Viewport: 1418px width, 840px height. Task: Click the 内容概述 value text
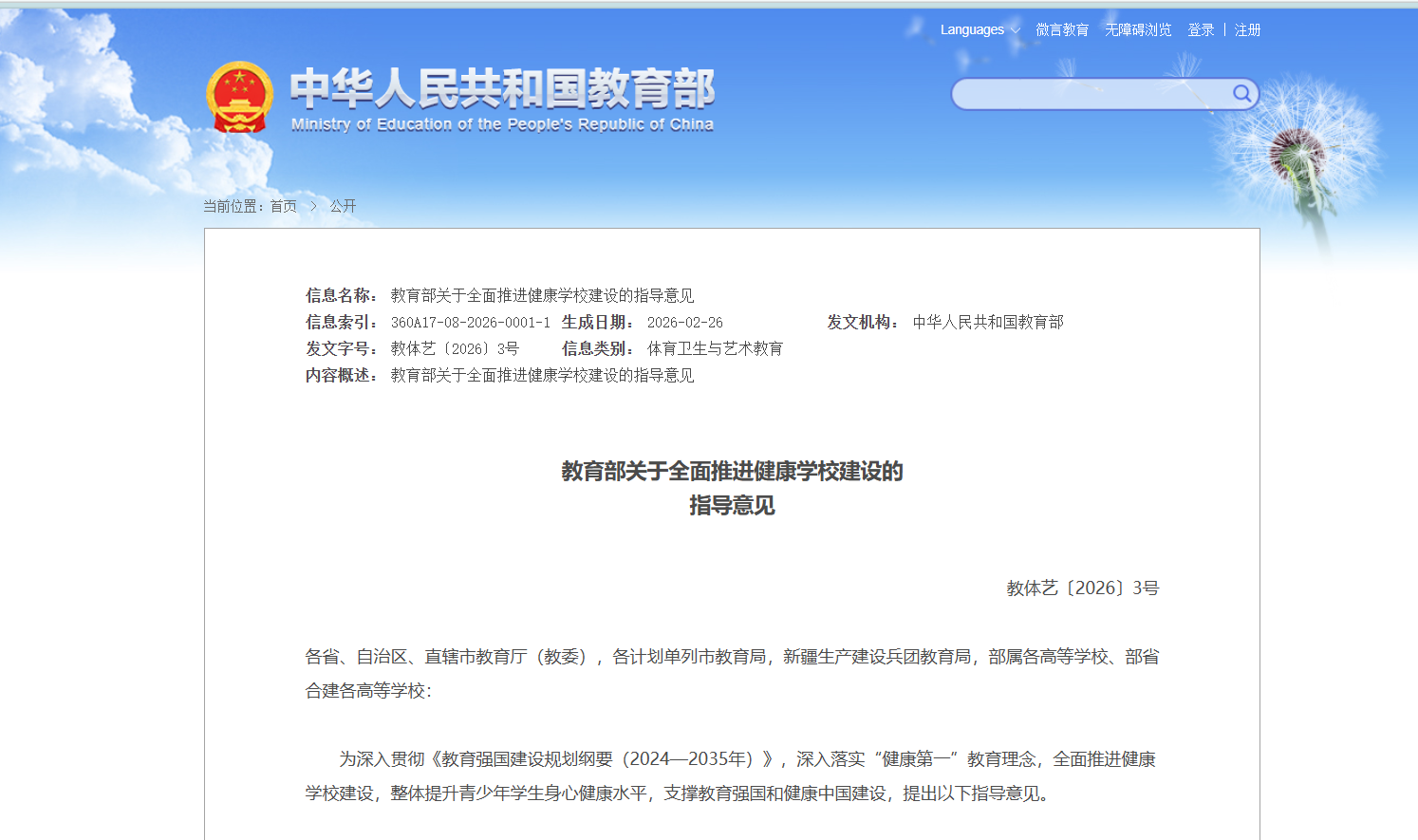click(x=542, y=376)
